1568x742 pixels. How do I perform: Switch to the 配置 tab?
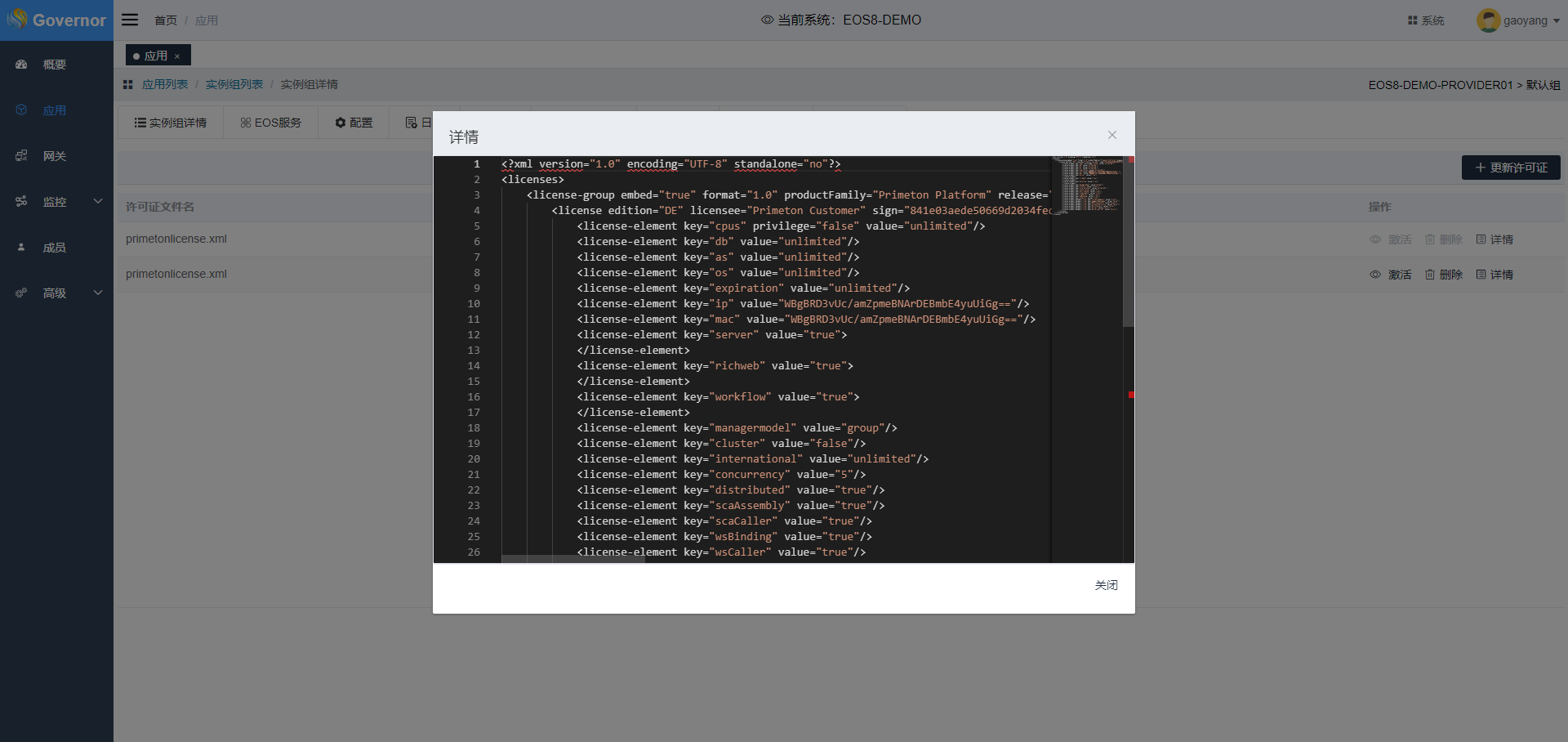(x=354, y=123)
